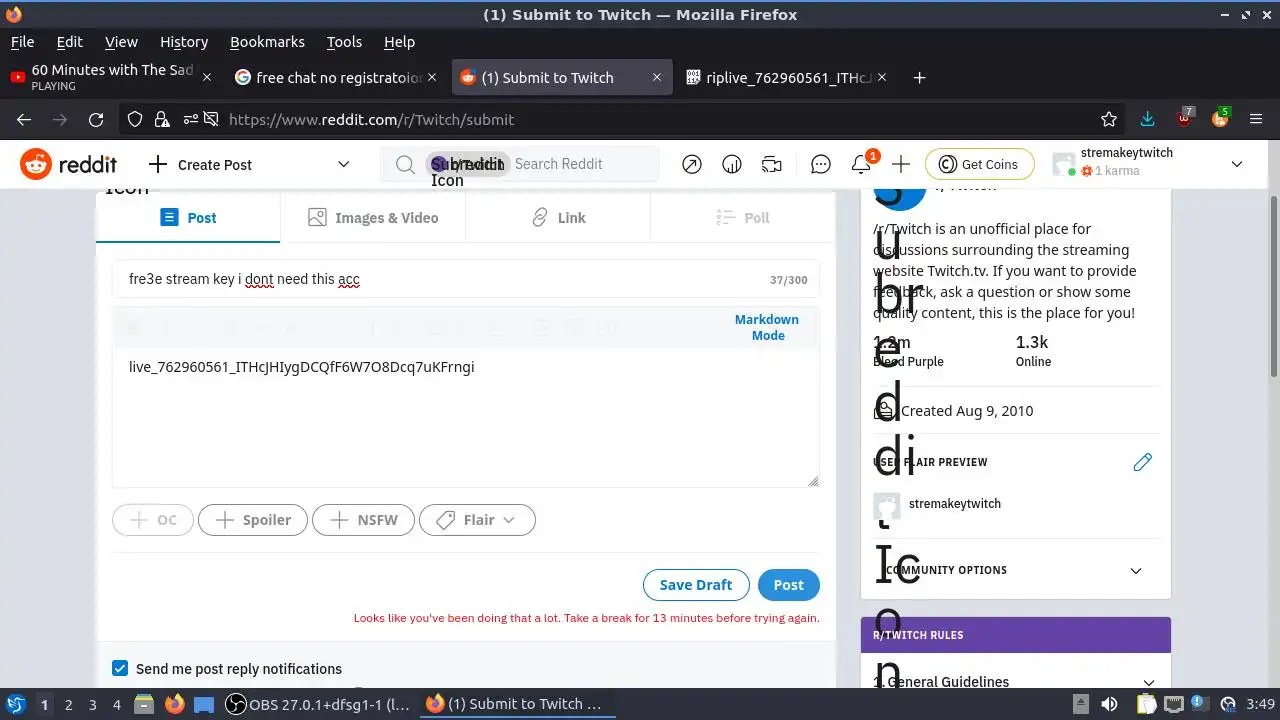Viewport: 1280px width, 720px height.
Task: Select the Link tab
Action: 558,217
